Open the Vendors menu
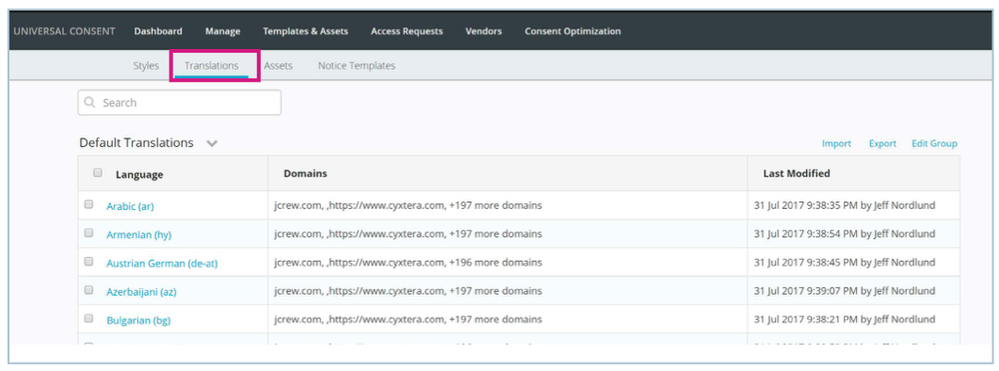This screenshot has height=371, width=999. 484,31
